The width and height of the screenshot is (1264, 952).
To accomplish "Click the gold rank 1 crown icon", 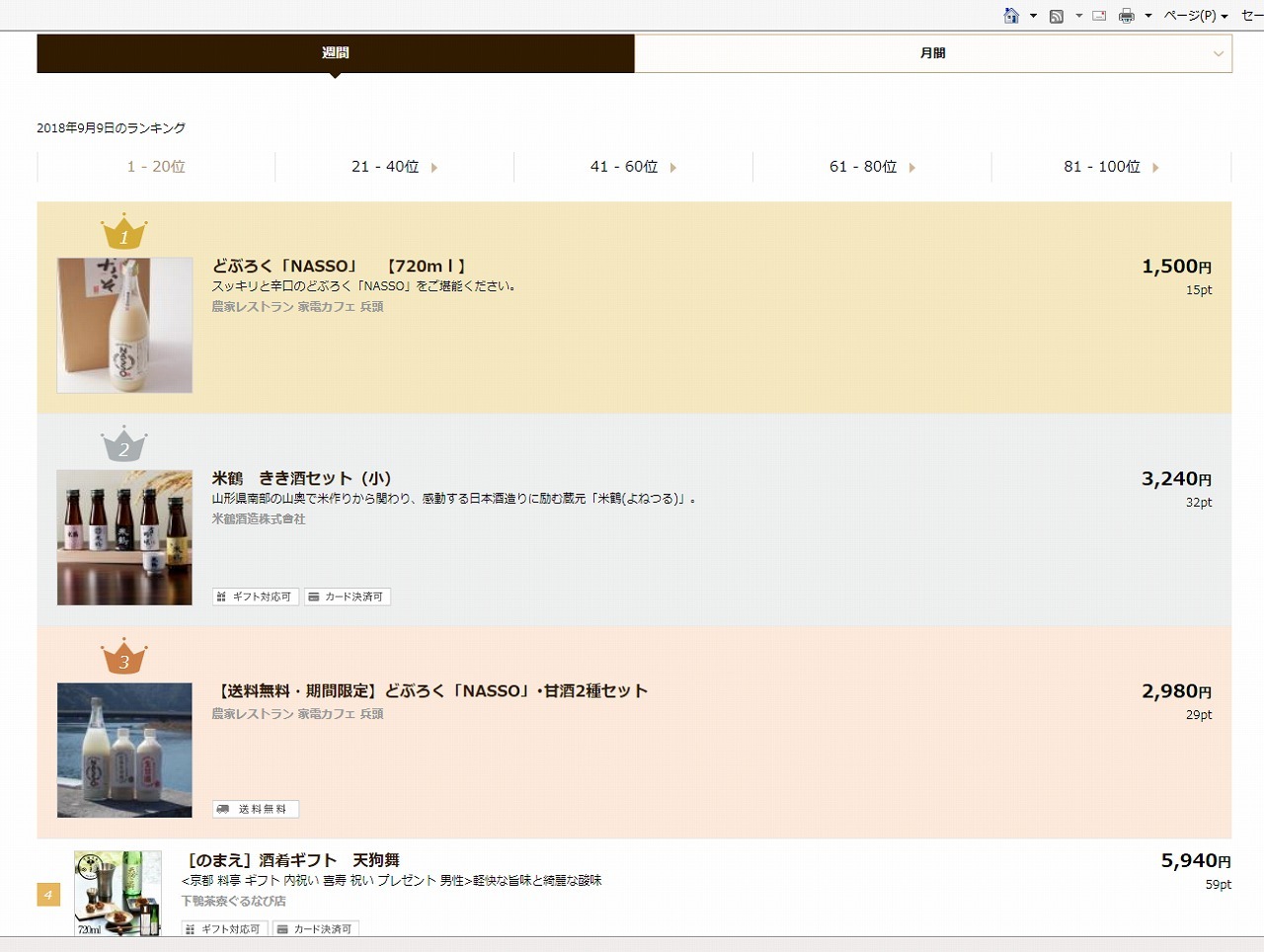I will pos(124,232).
